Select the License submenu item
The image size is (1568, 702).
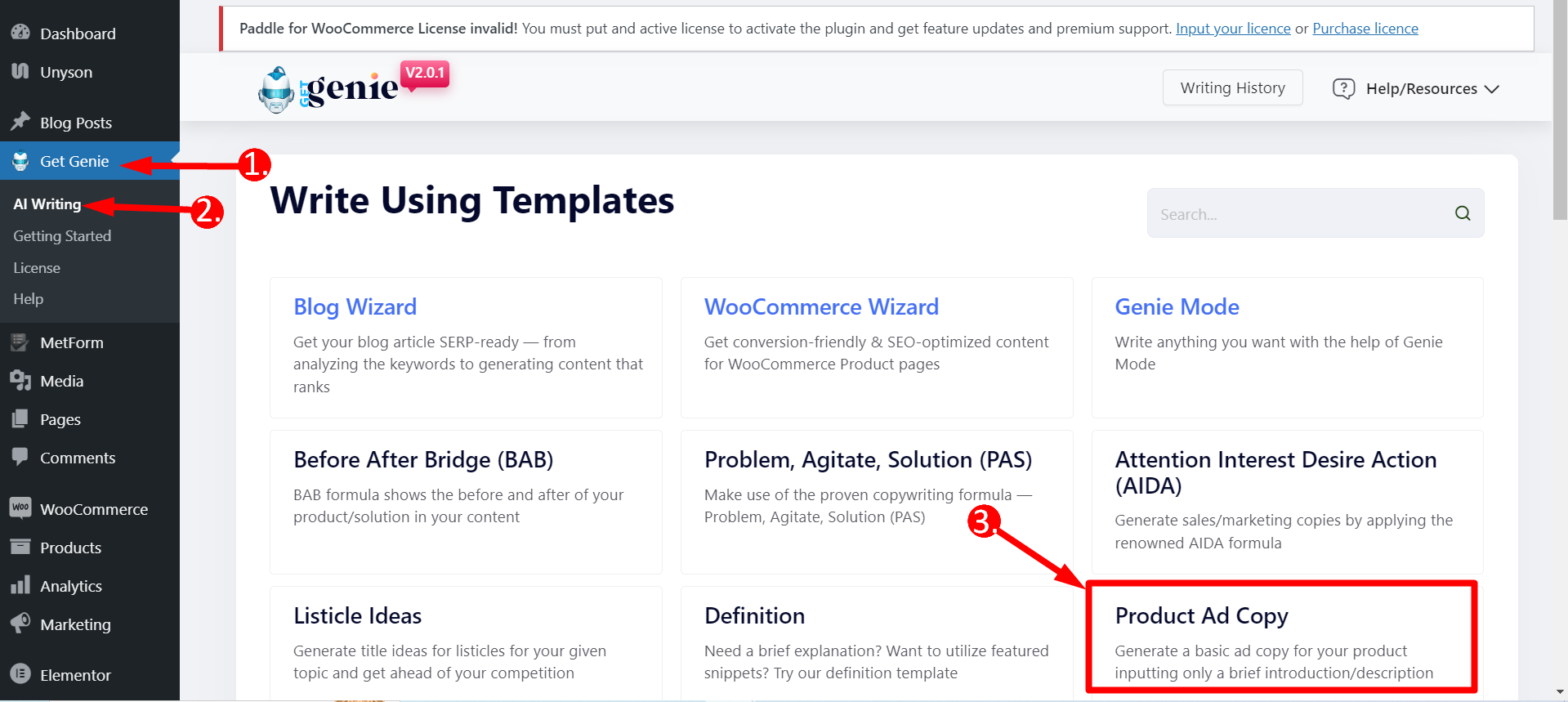tap(37, 267)
